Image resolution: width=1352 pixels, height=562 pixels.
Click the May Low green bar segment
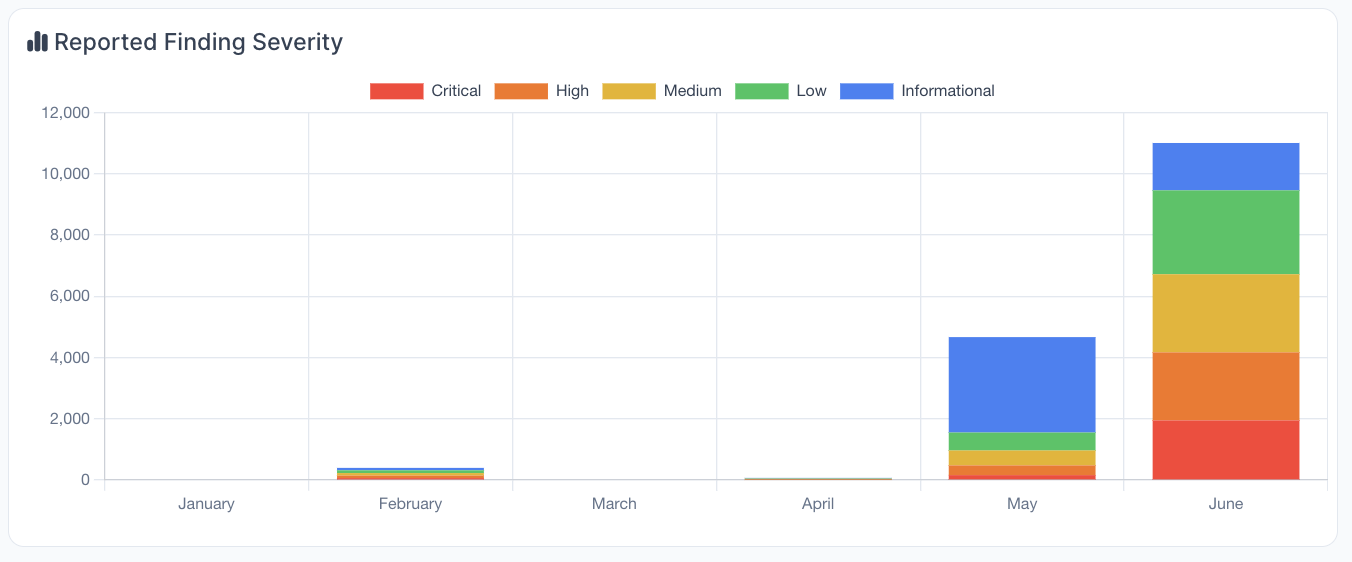(x=1021, y=441)
